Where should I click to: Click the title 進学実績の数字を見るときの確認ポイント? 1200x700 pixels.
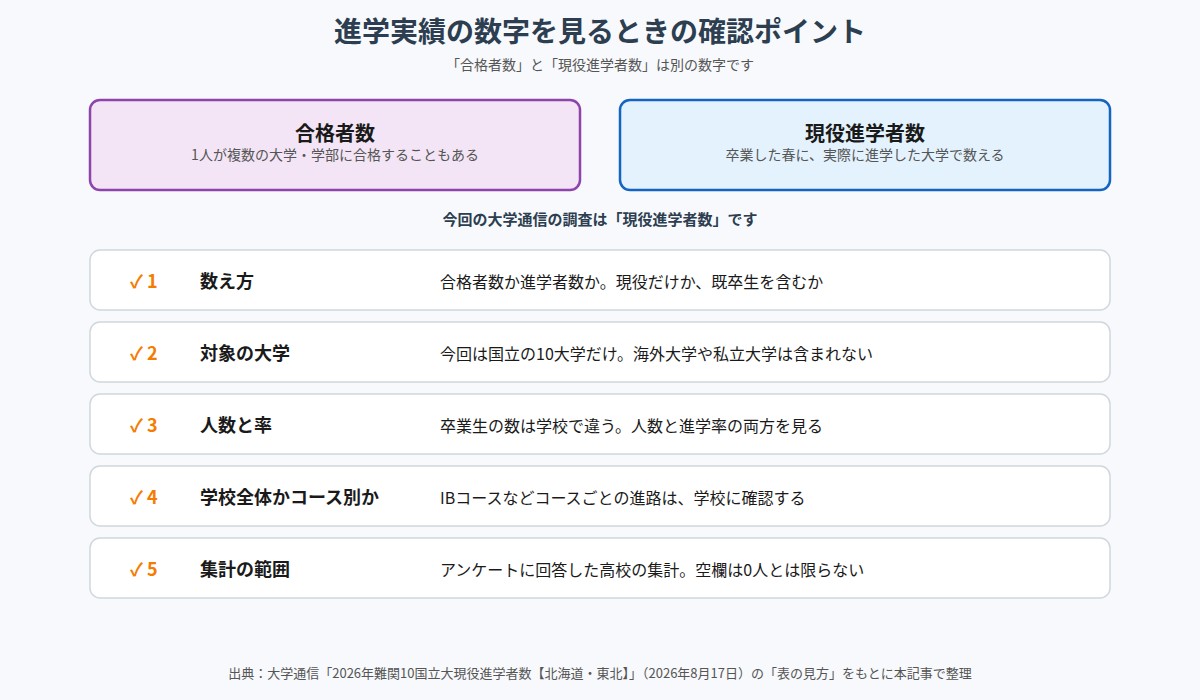point(599,31)
